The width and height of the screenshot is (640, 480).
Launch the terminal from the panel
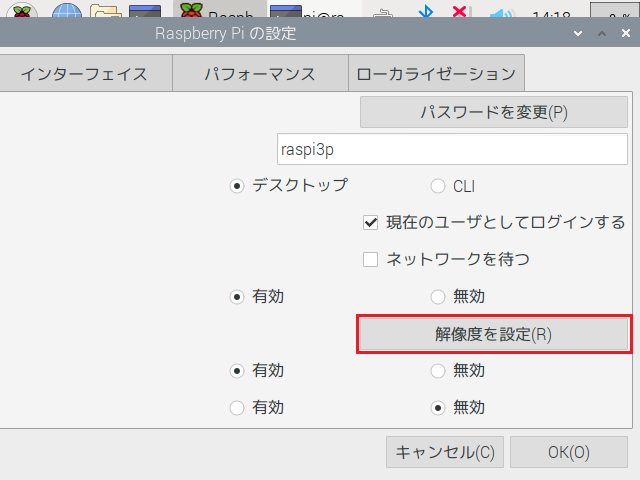146,13
